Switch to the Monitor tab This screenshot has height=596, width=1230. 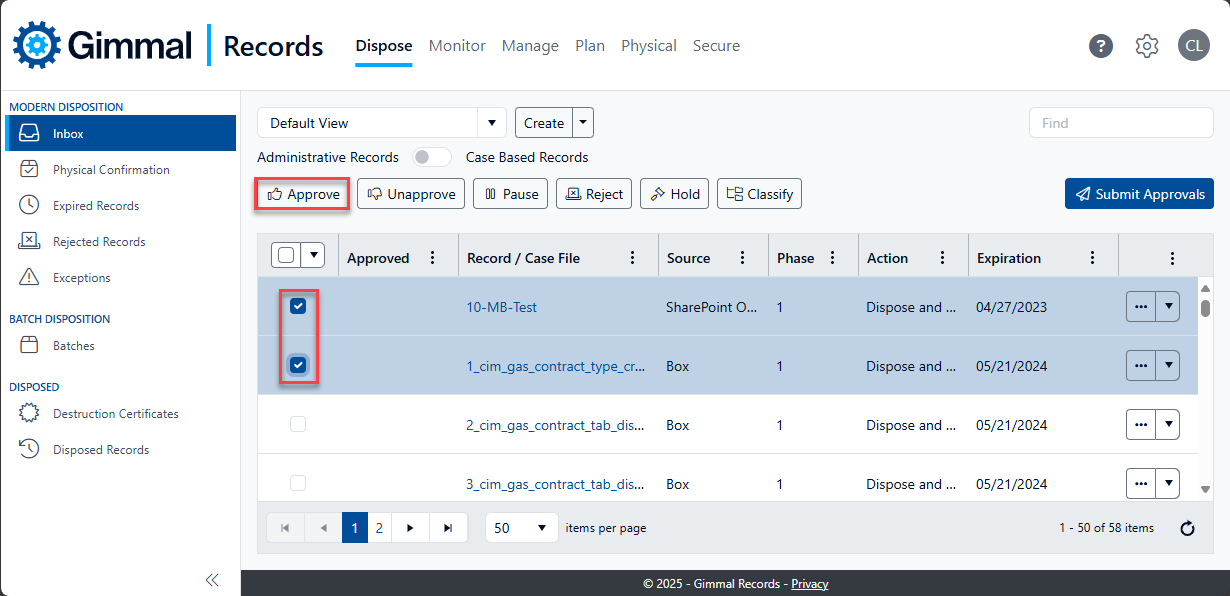457,46
